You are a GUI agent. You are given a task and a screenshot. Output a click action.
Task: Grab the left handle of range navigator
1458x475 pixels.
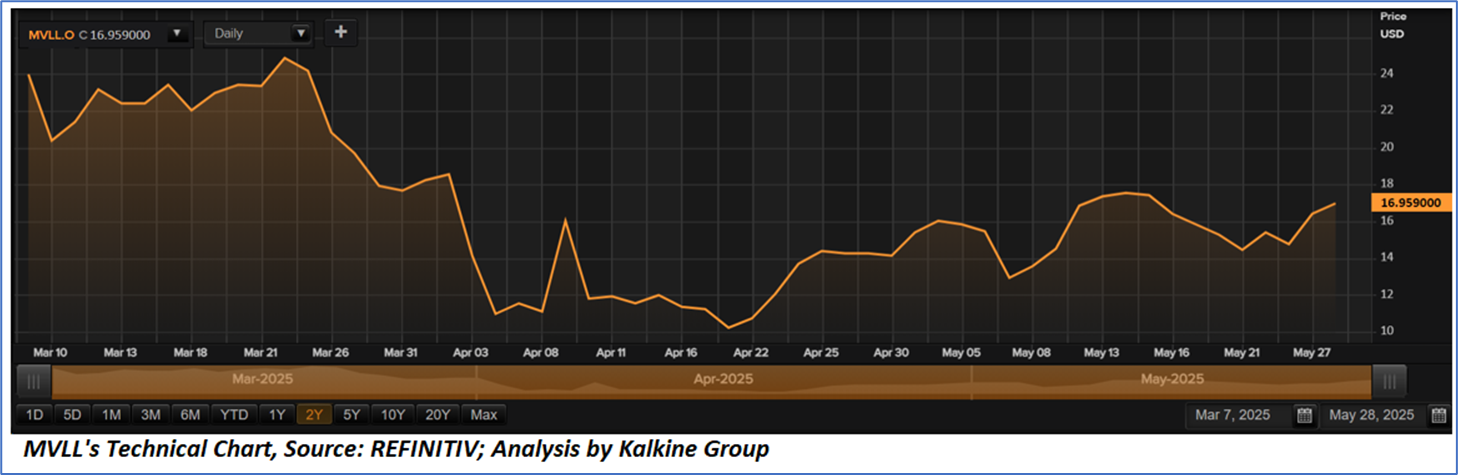coord(35,380)
